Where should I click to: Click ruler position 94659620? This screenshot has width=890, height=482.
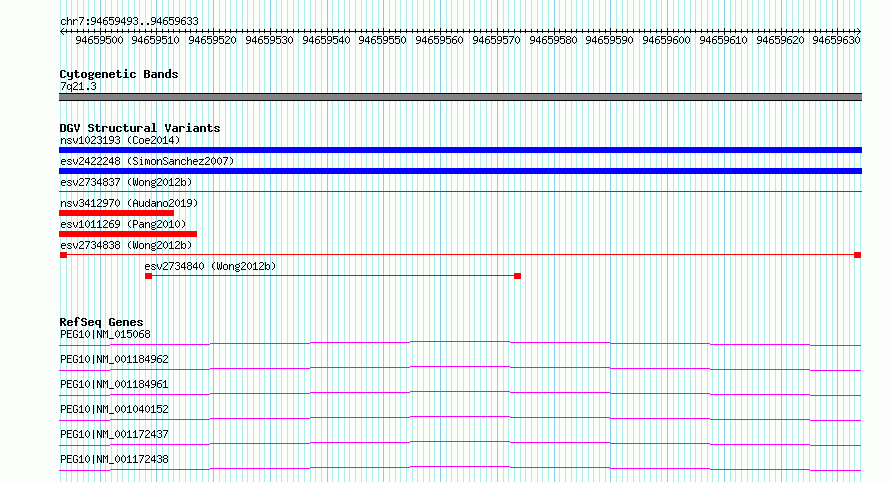coord(780,40)
